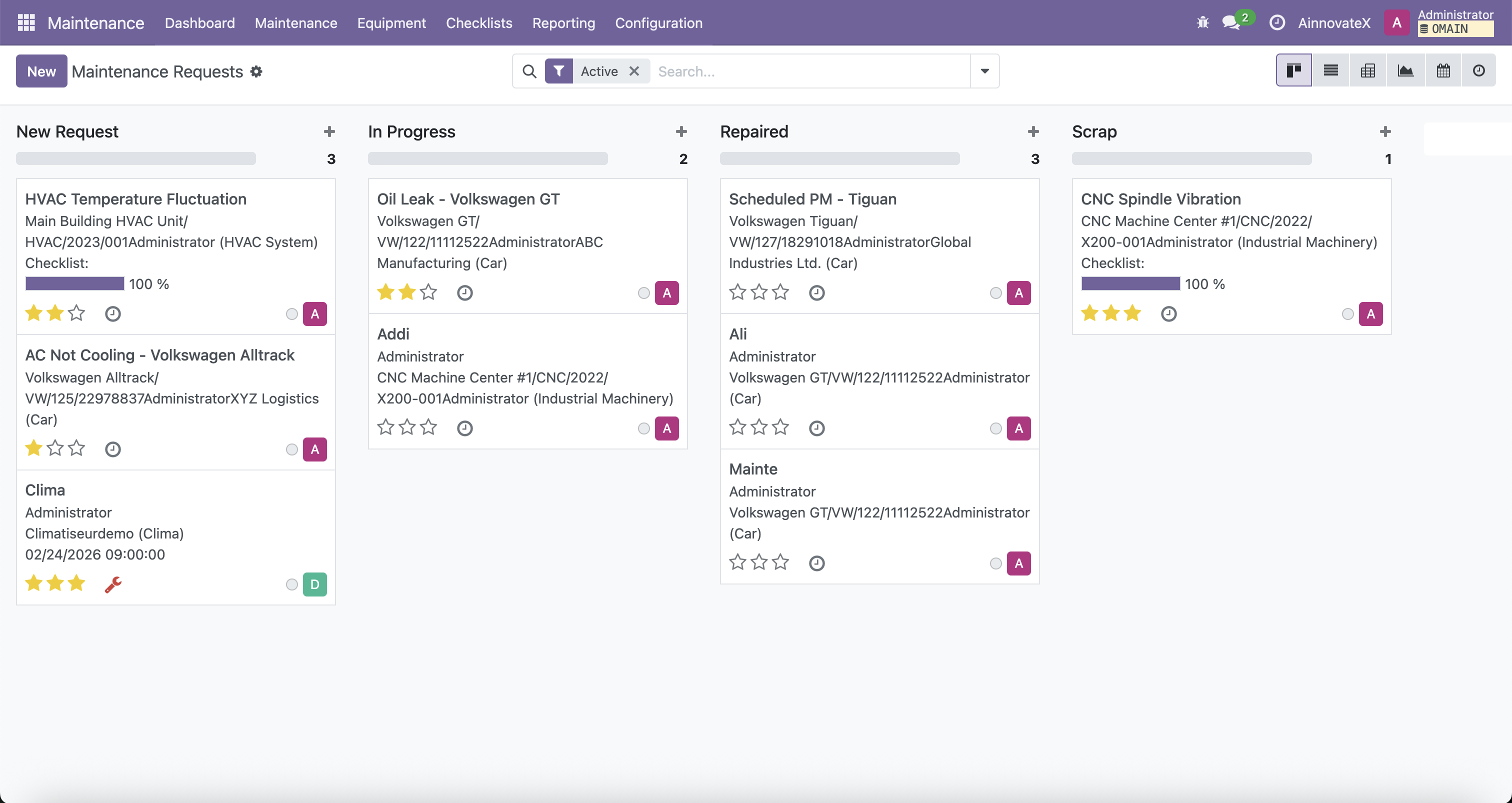The height and width of the screenshot is (803, 1512).
Task: Open the activity view clock icon
Action: (1478, 71)
